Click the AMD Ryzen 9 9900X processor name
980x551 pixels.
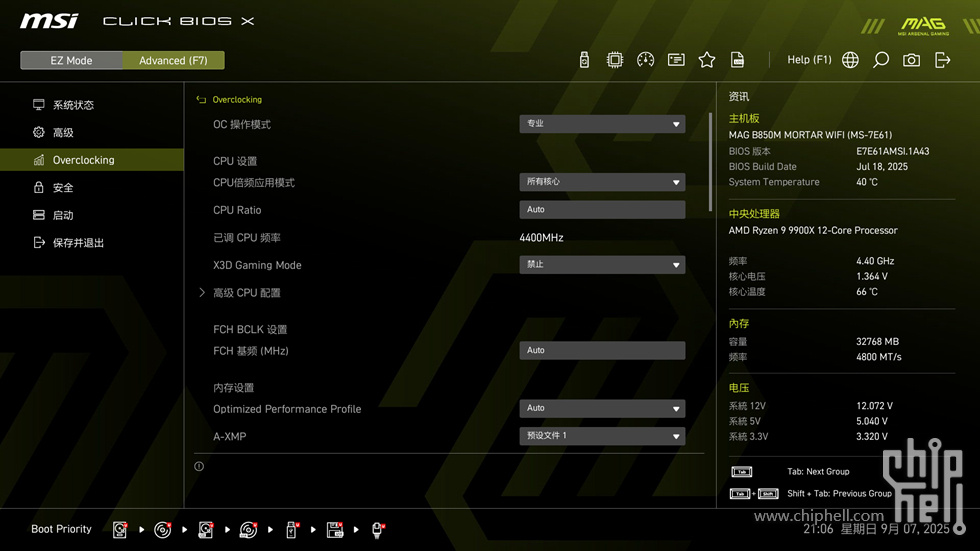[x=813, y=231]
